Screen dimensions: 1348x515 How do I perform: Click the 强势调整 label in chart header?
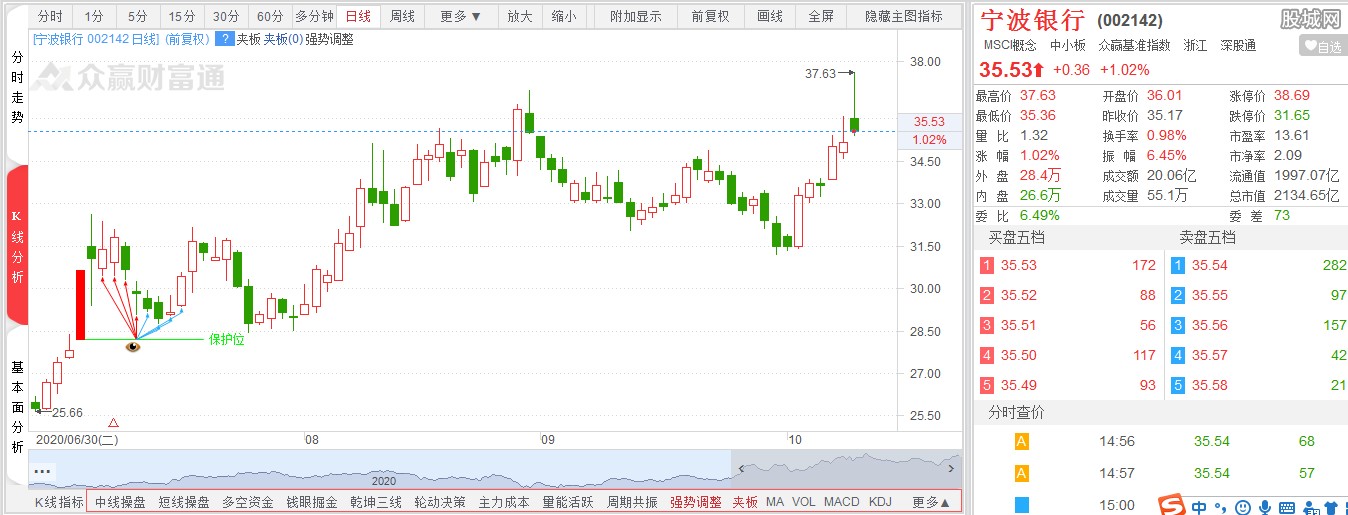(328, 39)
